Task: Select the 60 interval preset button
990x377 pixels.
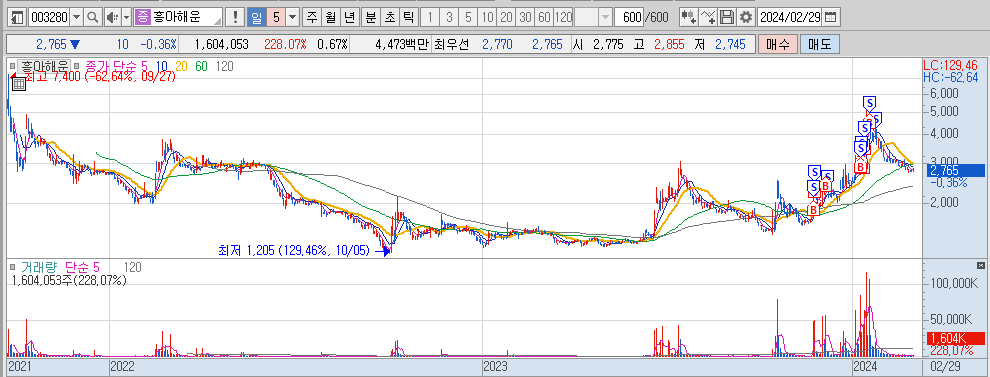Action: (544, 17)
